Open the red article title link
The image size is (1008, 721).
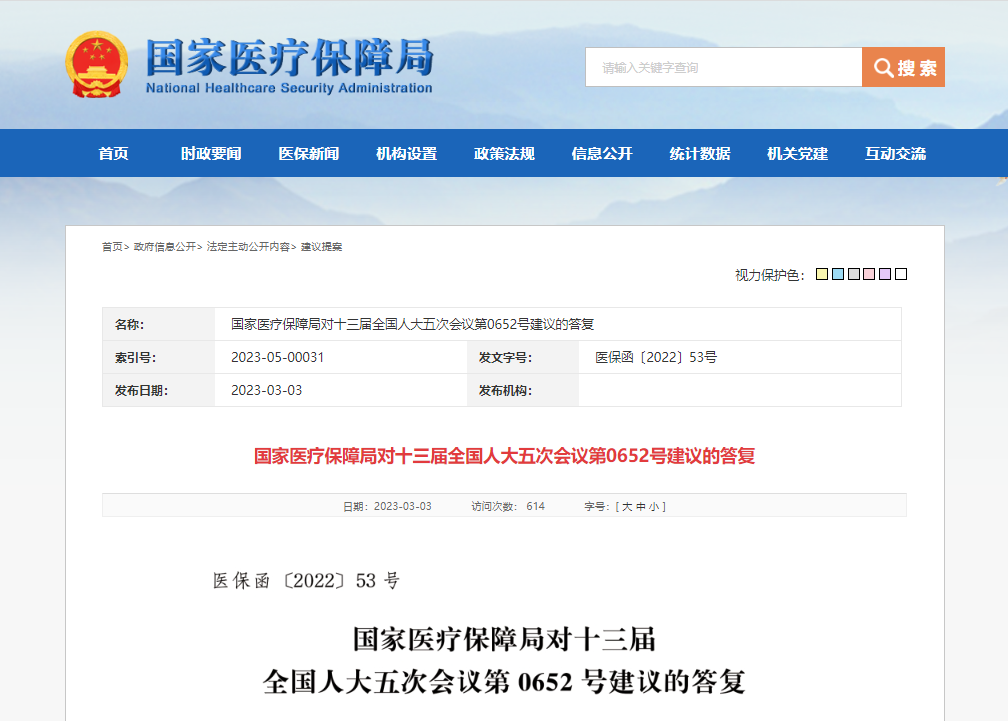tap(503, 456)
